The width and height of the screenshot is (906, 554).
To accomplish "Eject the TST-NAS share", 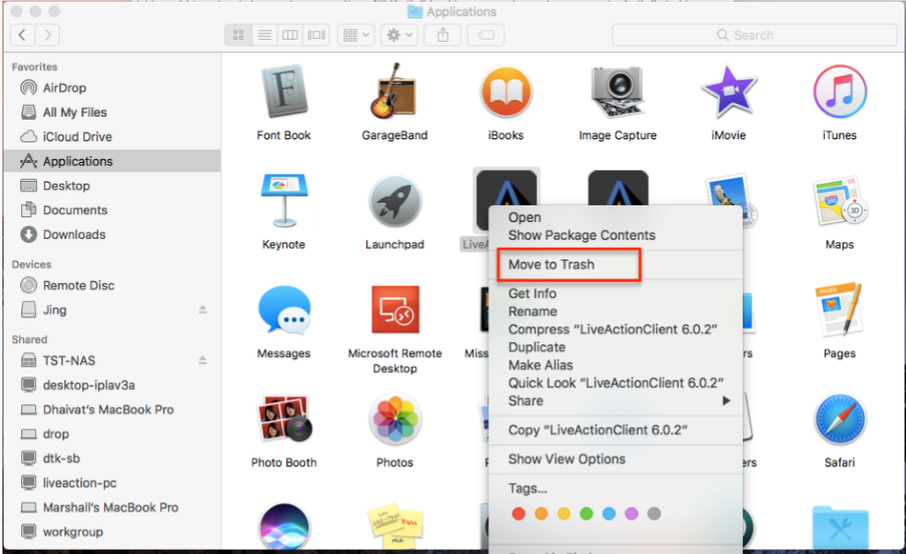I will pyautogui.click(x=203, y=360).
